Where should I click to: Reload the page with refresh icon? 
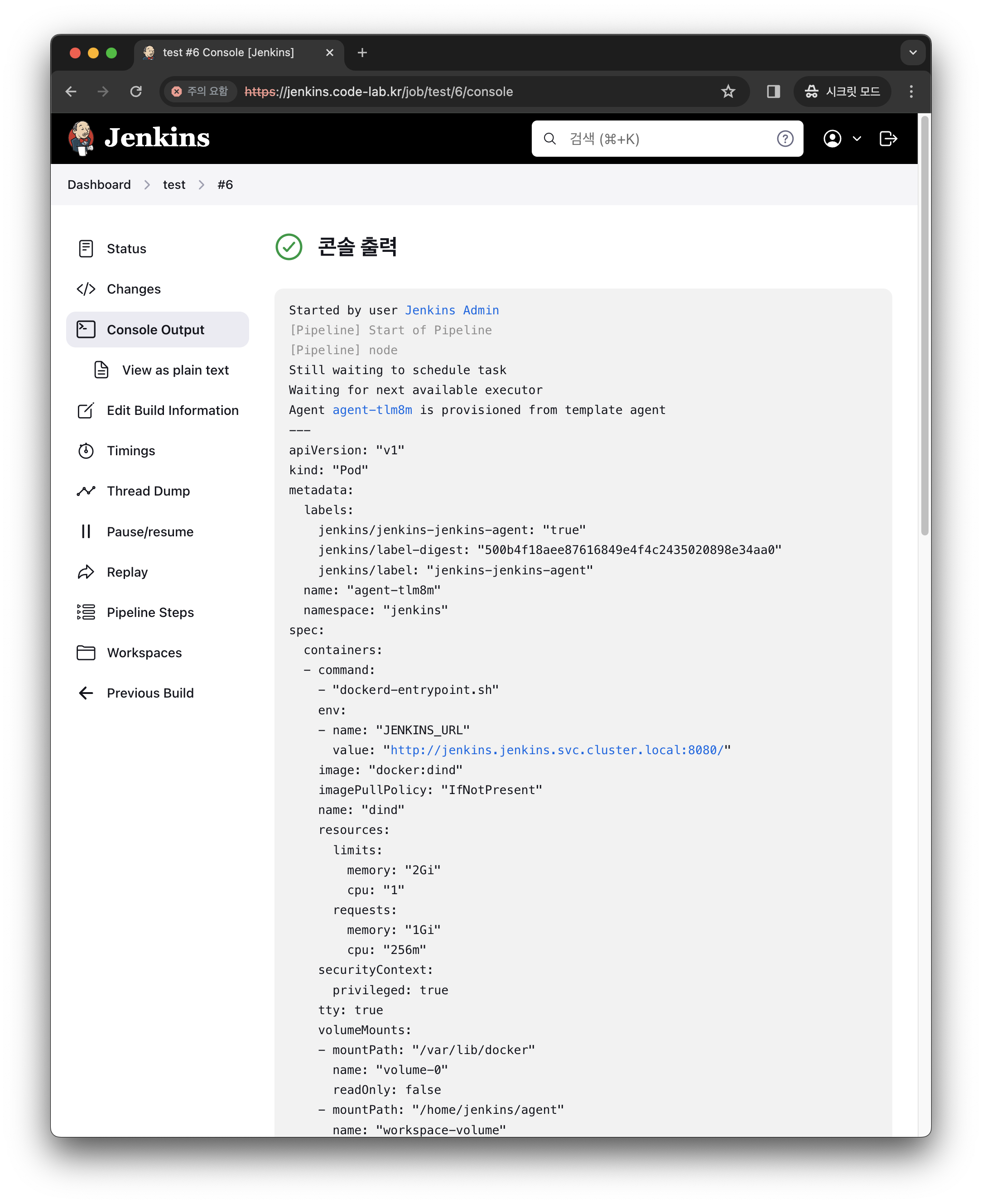point(136,92)
